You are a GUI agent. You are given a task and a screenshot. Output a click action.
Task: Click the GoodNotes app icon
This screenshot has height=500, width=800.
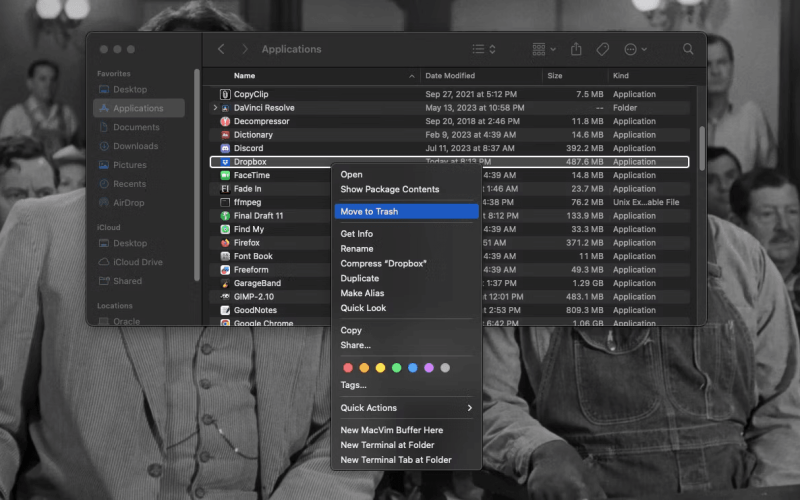(225, 310)
